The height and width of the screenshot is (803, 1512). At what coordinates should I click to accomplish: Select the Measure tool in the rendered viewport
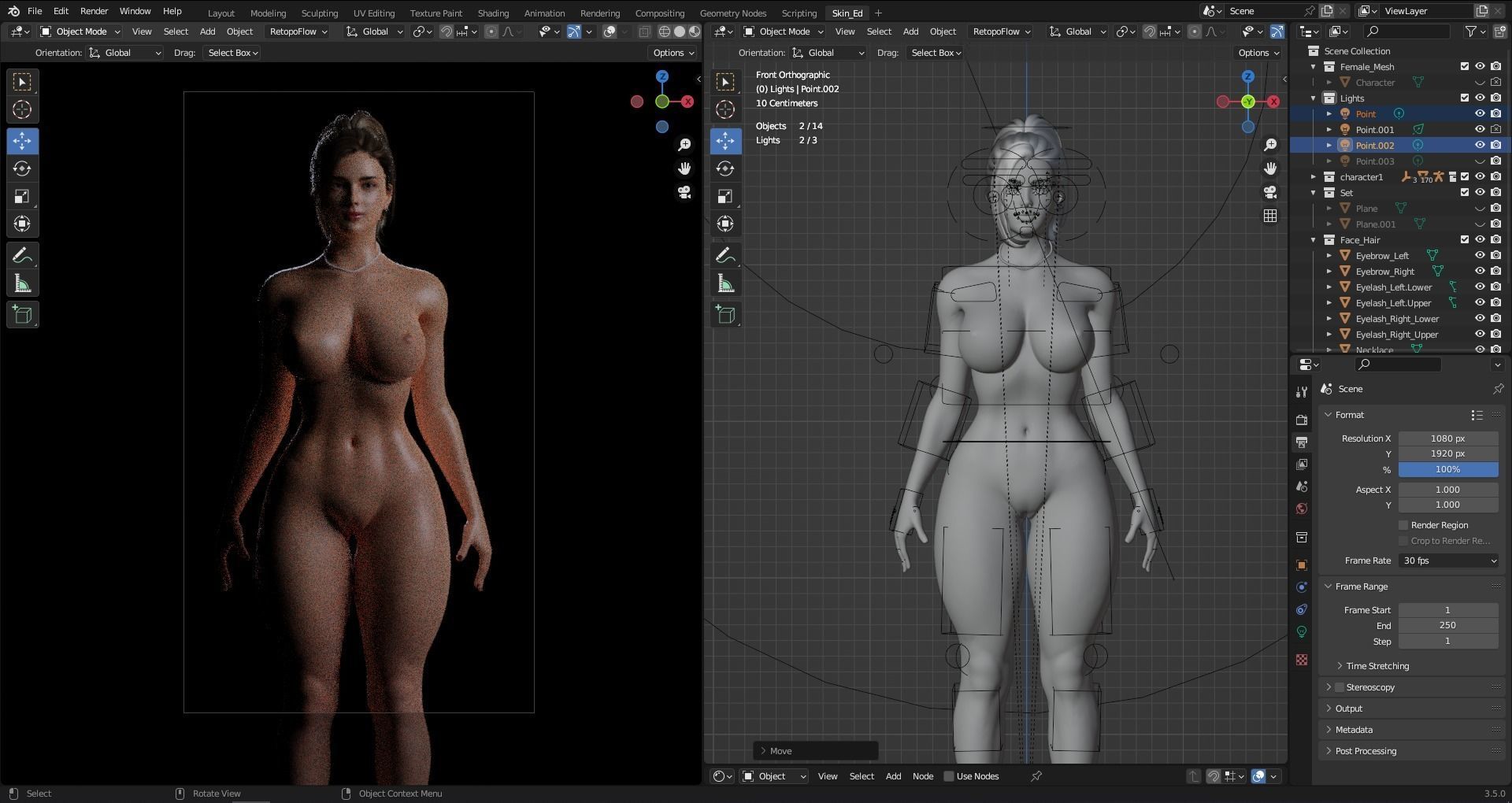[22, 283]
